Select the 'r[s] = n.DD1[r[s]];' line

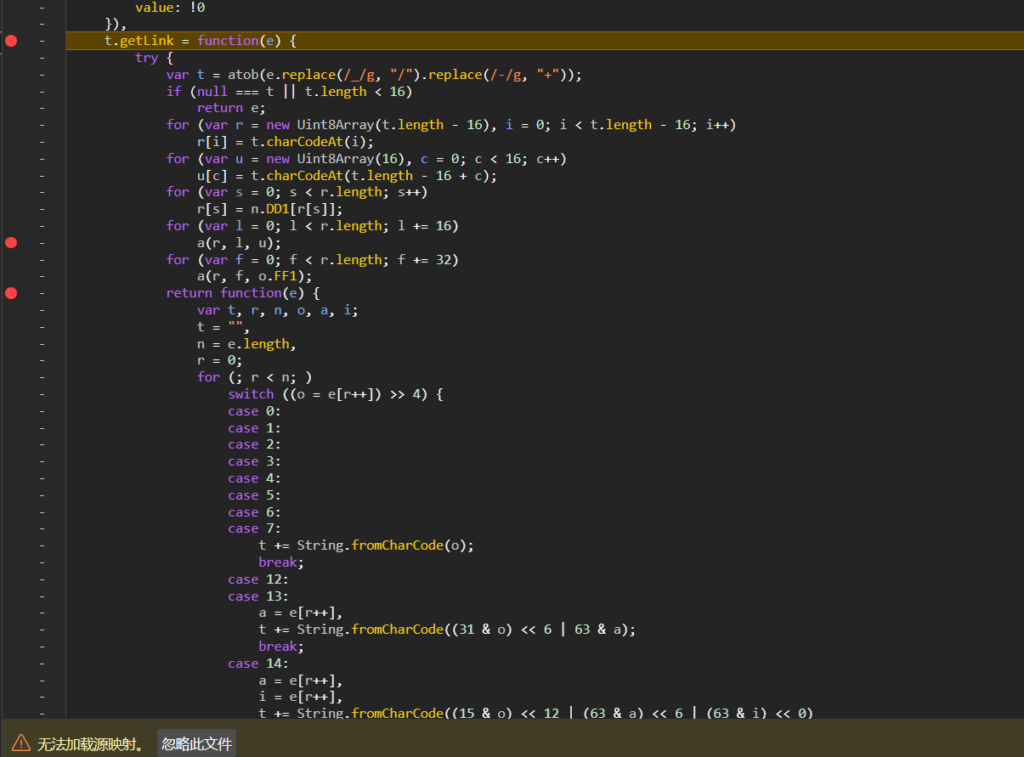pyautogui.click(x=270, y=209)
